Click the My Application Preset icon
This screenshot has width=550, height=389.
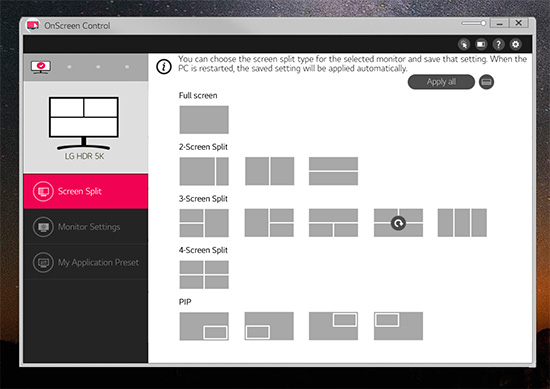pyautogui.click(x=43, y=262)
